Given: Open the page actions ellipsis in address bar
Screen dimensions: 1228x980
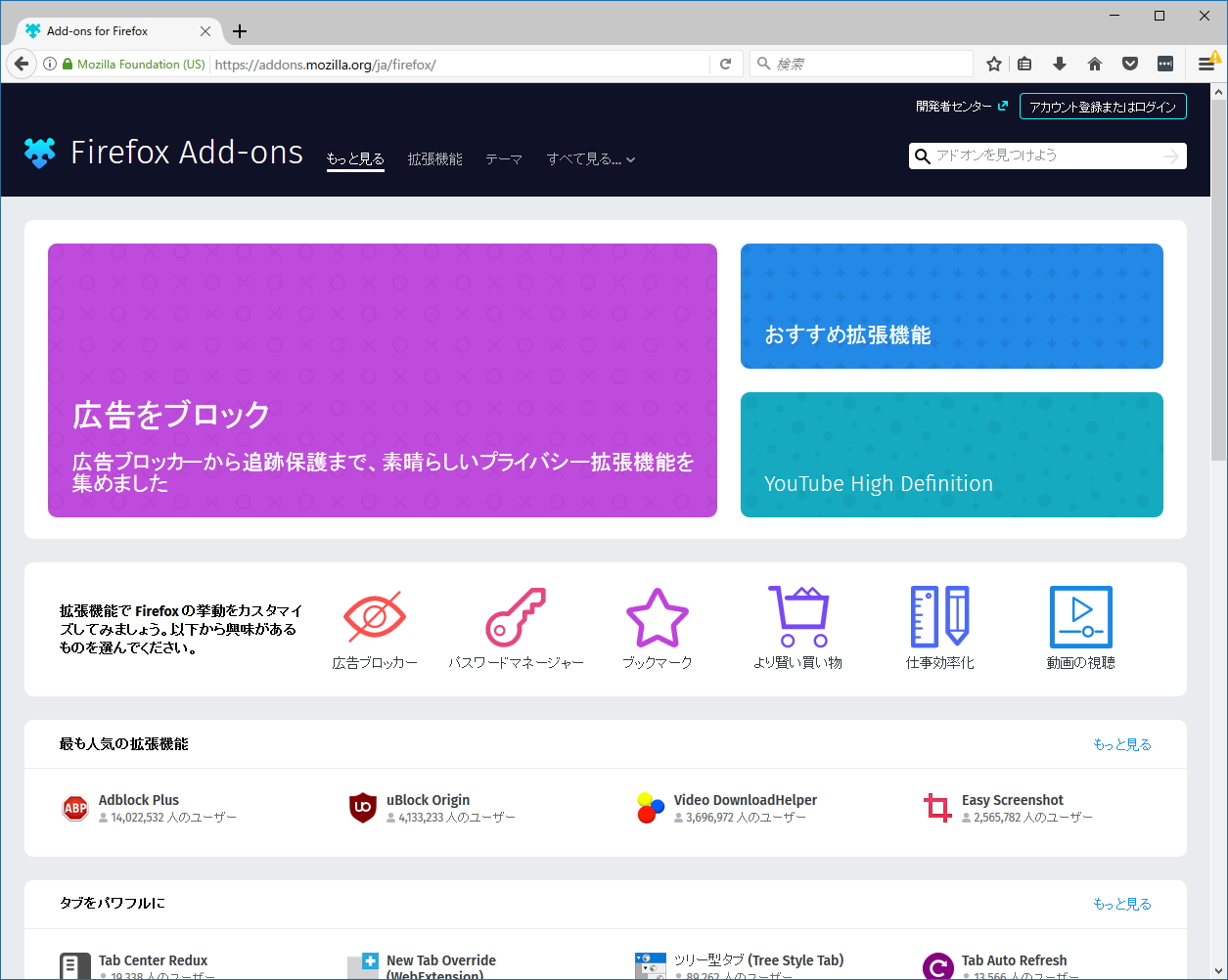Looking at the screenshot, I should coord(1164,63).
